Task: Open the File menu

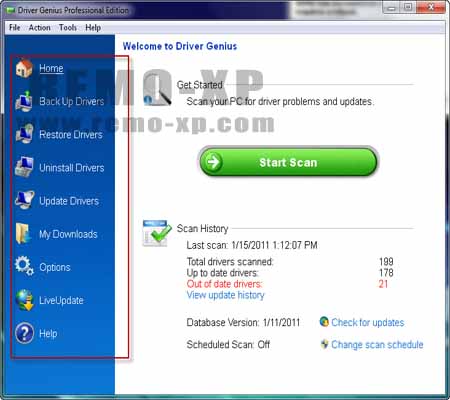Action: (x=15, y=28)
